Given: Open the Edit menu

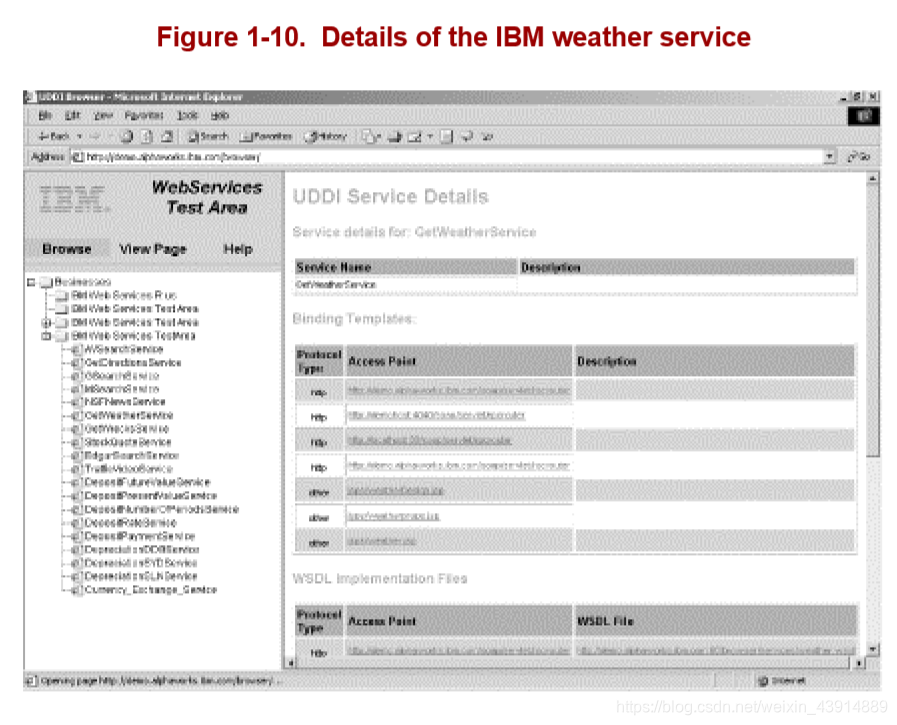Looking at the screenshot, I should 72,116.
